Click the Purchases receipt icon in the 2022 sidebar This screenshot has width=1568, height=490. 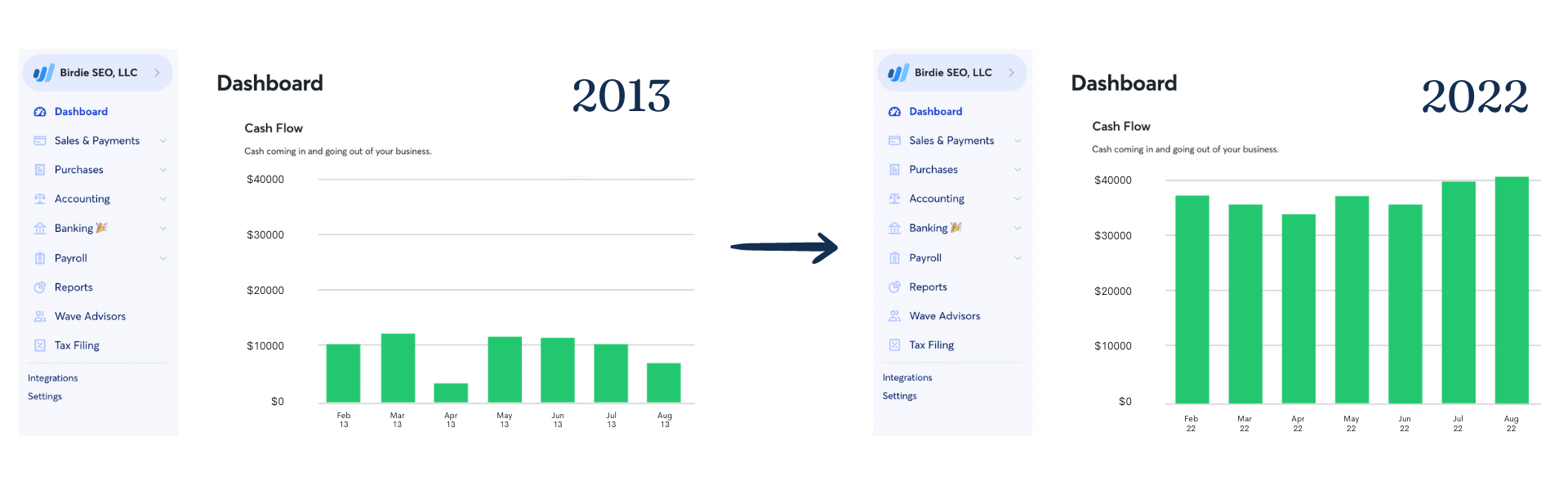coord(894,170)
